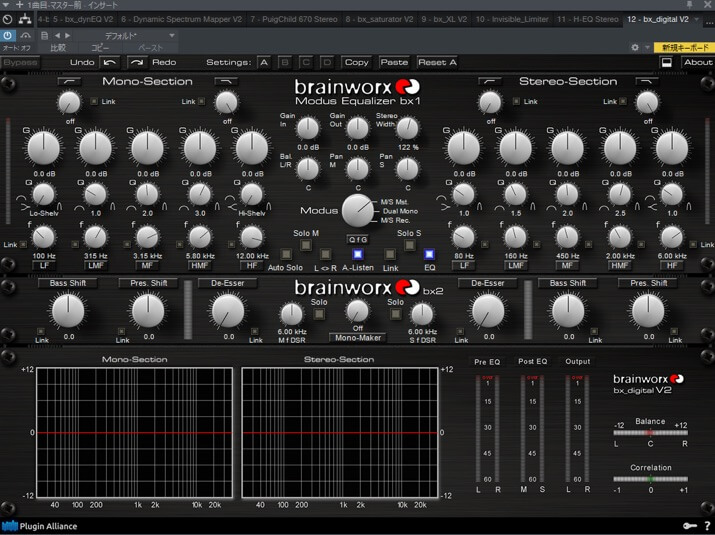This screenshot has height=535, width=715.
Task: Go to next preset arrow
Action: click(x=67, y=35)
